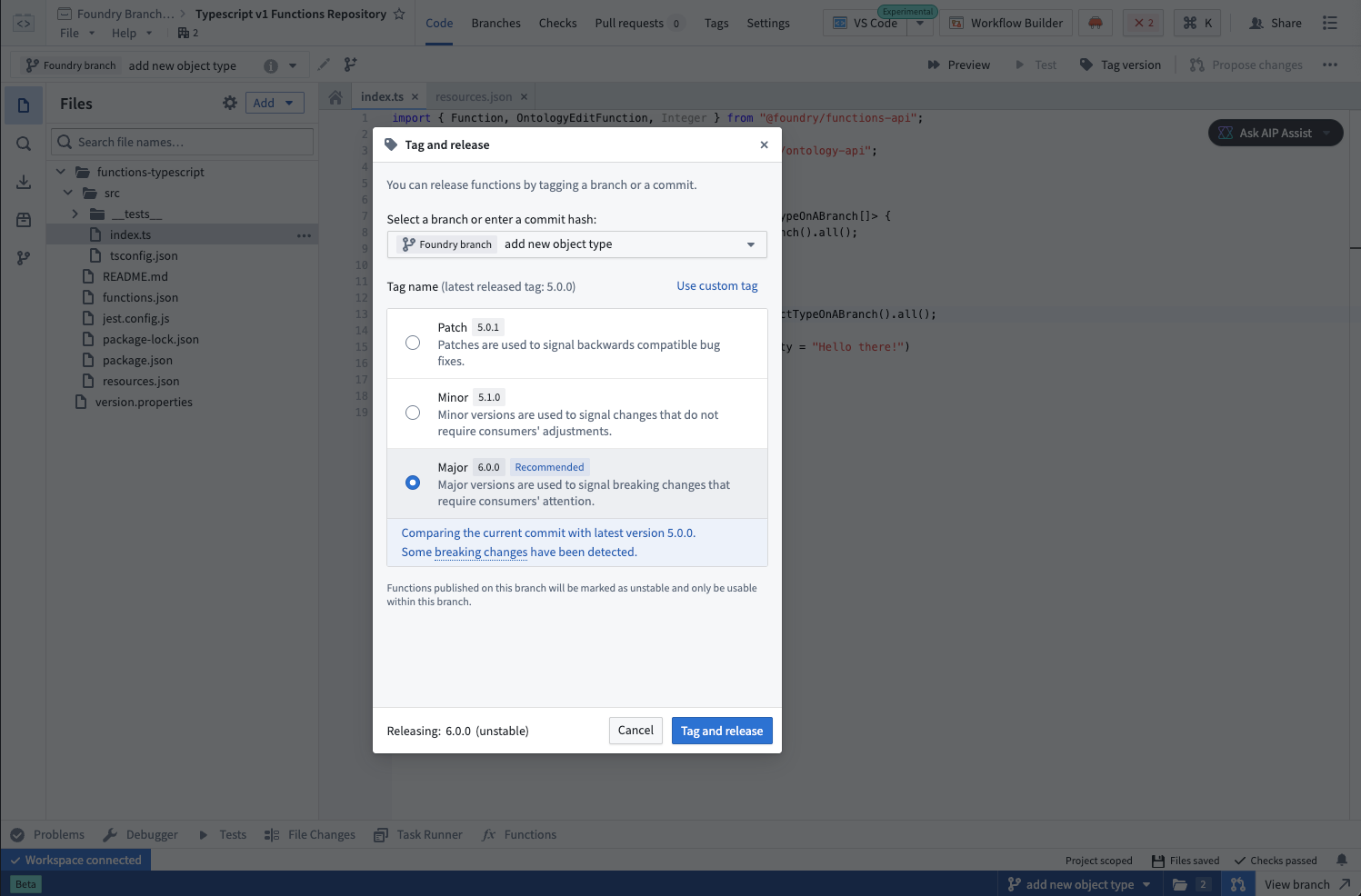
Task: Open the resources.json editor tab
Action: tap(473, 97)
